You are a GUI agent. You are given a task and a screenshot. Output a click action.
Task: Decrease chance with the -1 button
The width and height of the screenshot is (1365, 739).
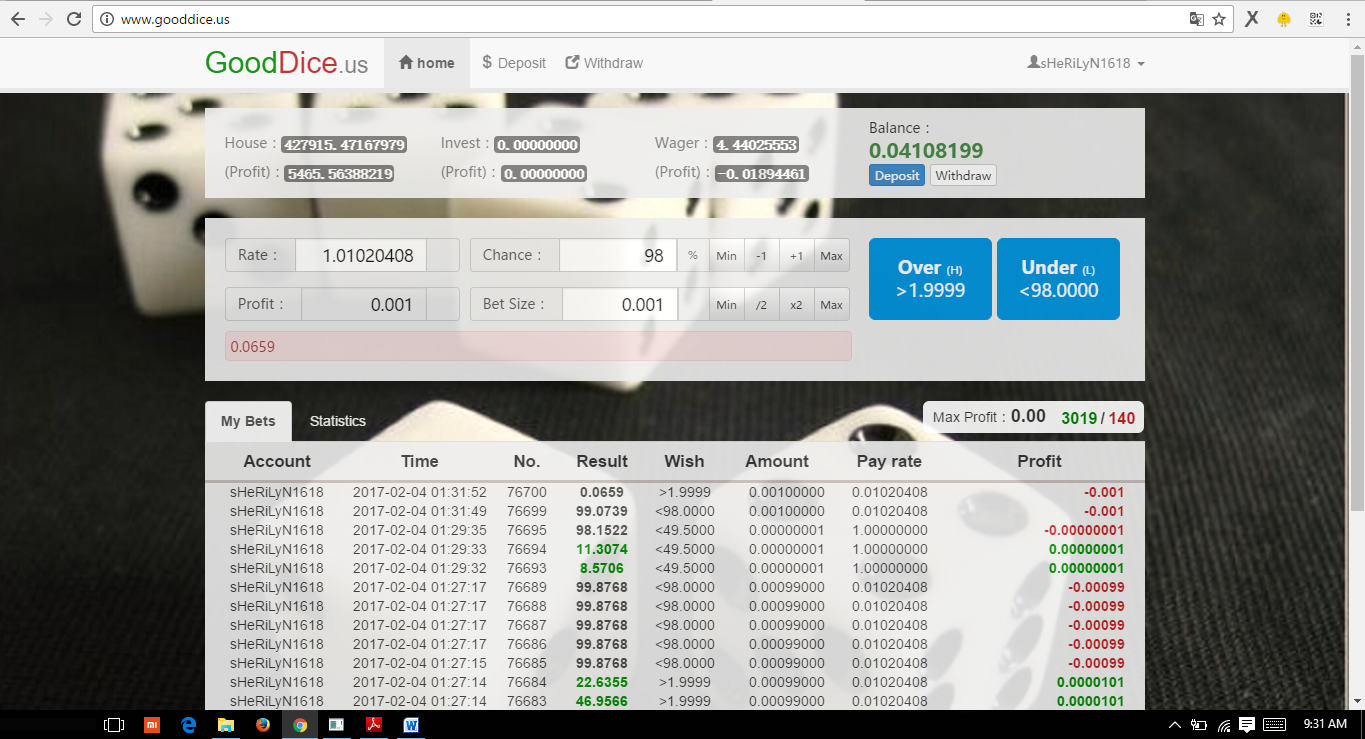(x=761, y=255)
